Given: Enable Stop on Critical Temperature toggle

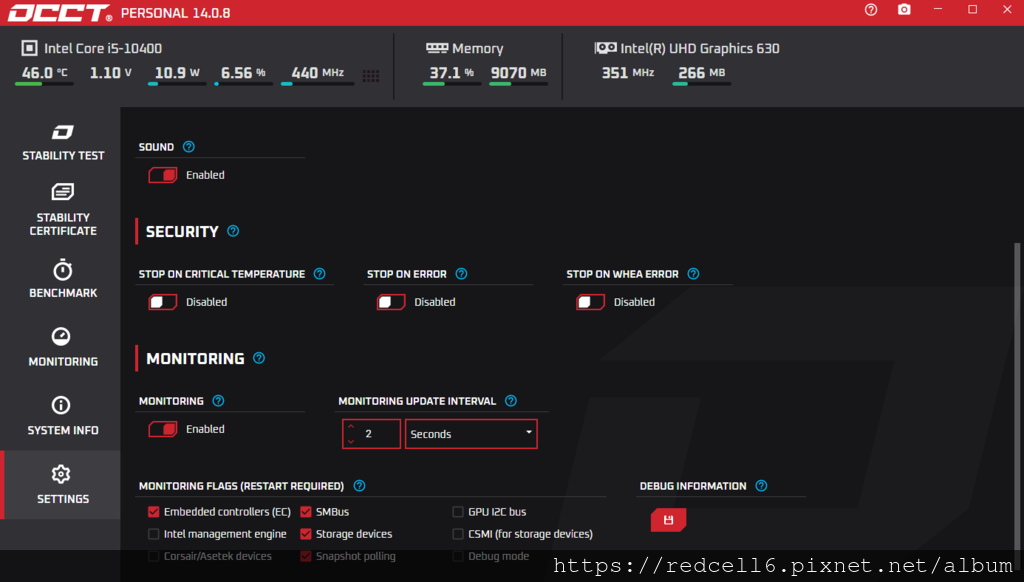Looking at the screenshot, I should [163, 302].
